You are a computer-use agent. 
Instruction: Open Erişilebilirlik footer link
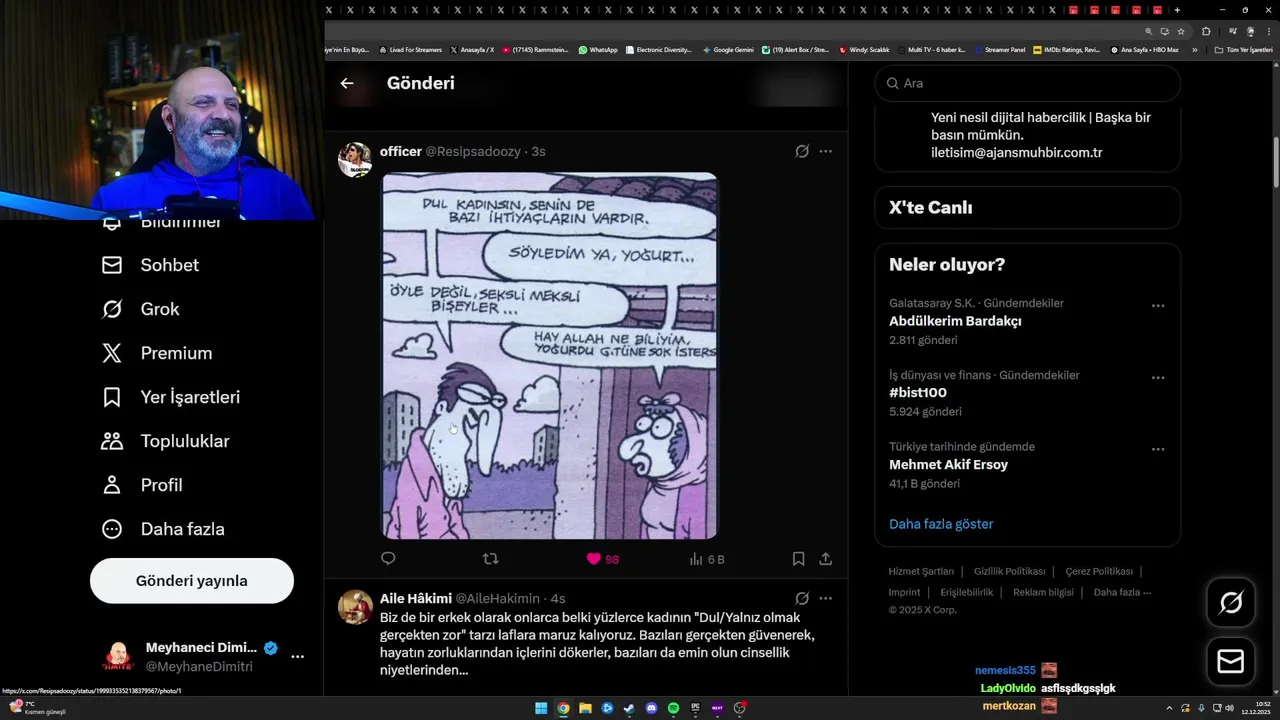967,592
